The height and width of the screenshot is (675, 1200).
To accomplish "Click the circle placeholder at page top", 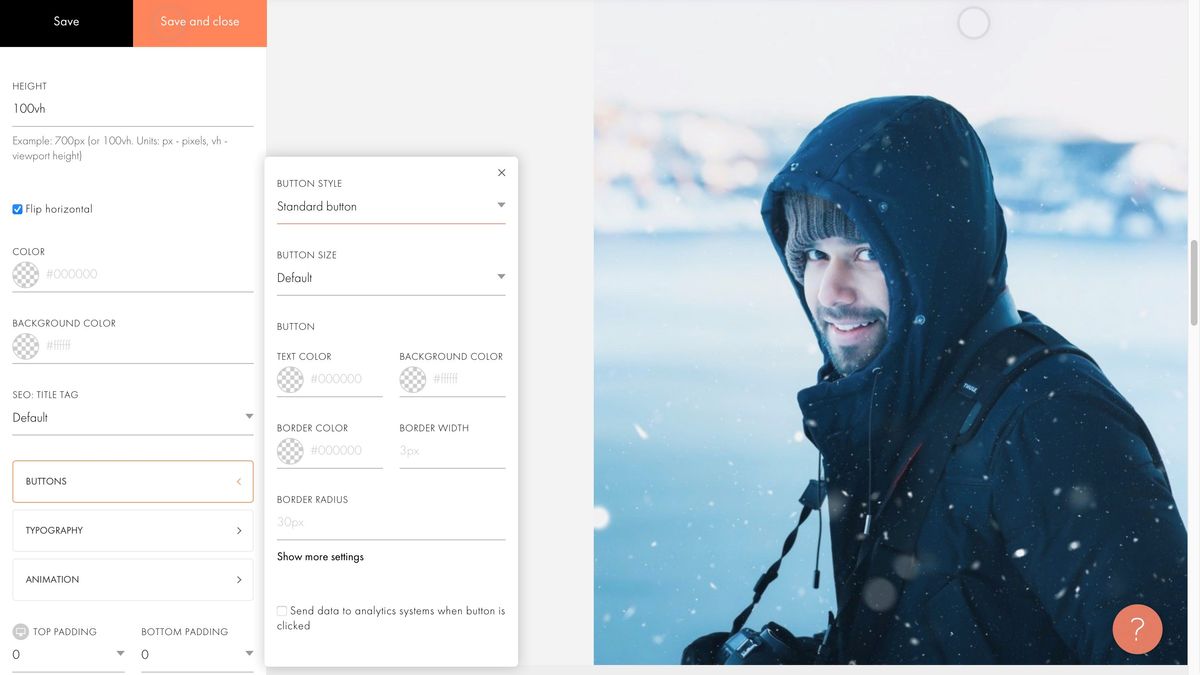I will [973, 21].
